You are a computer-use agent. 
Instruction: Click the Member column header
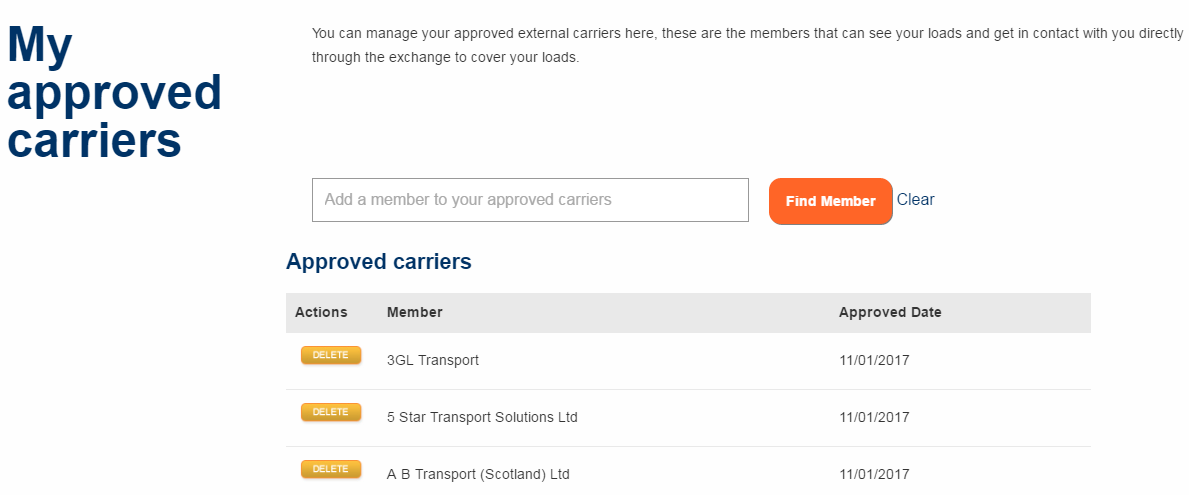click(x=414, y=312)
